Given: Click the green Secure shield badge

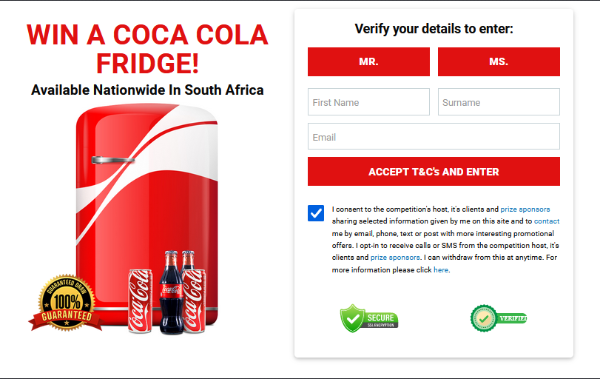Looking at the screenshot, I should click(369, 318).
